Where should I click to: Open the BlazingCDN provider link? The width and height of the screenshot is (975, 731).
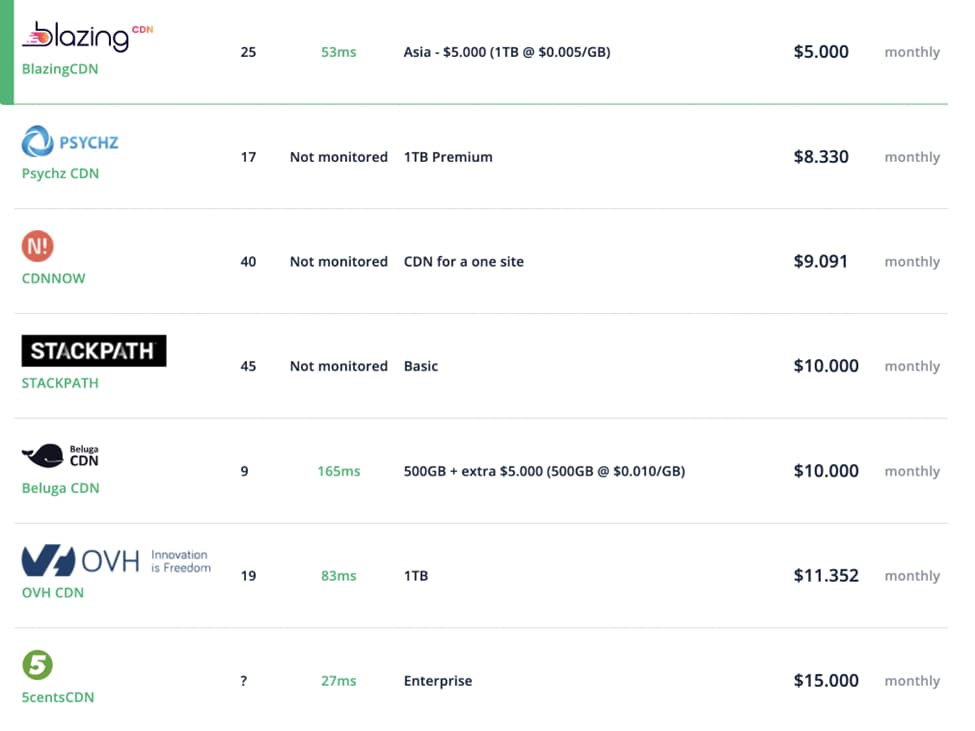coord(58,69)
